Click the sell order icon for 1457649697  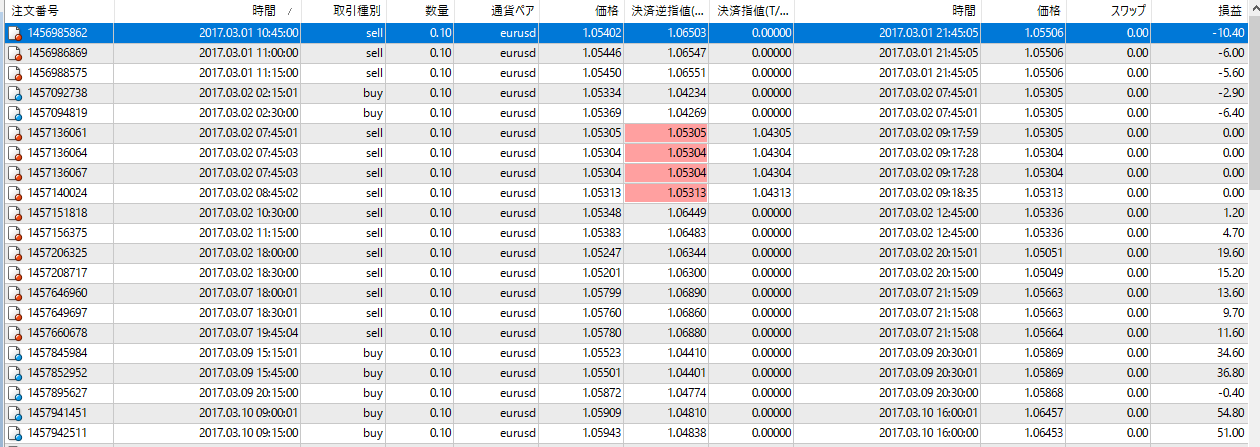click(14, 313)
